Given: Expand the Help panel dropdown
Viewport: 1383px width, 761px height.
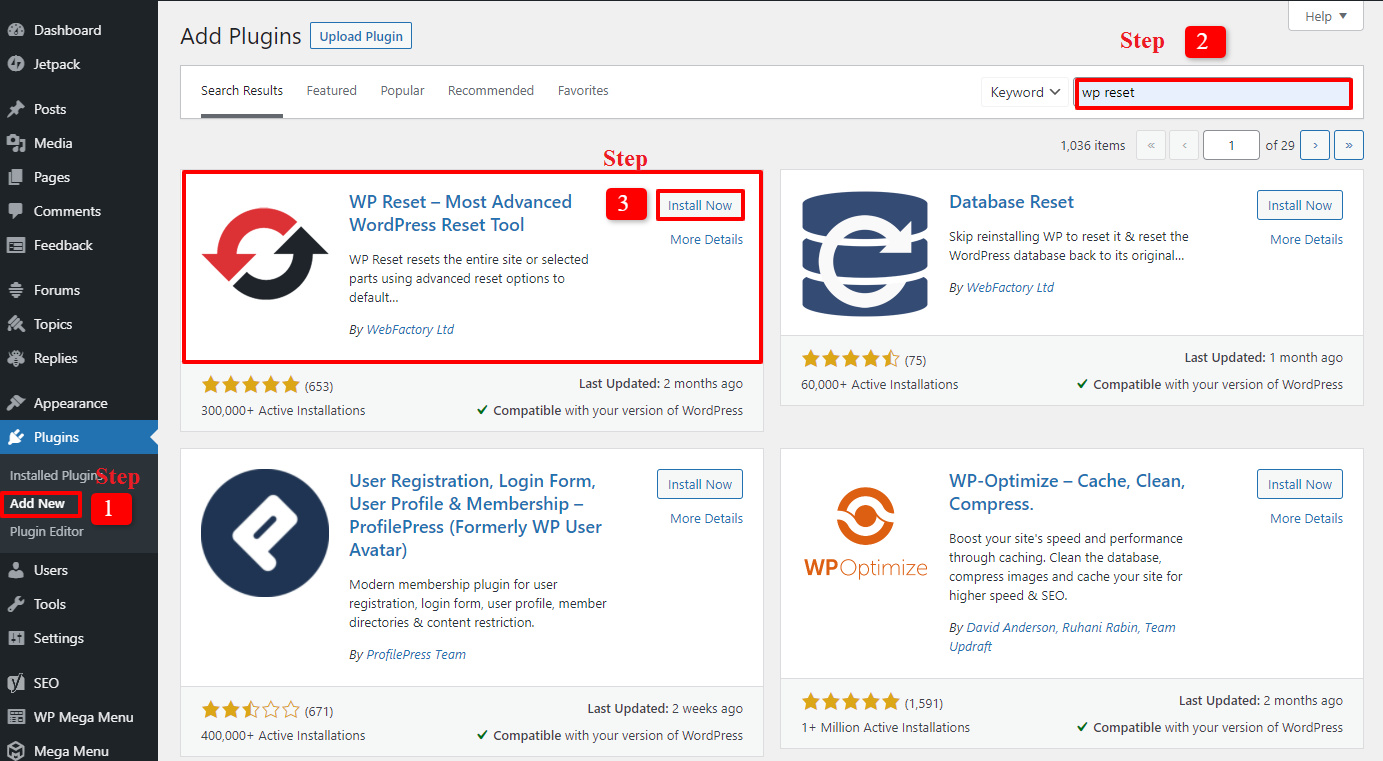Looking at the screenshot, I should [x=1326, y=16].
